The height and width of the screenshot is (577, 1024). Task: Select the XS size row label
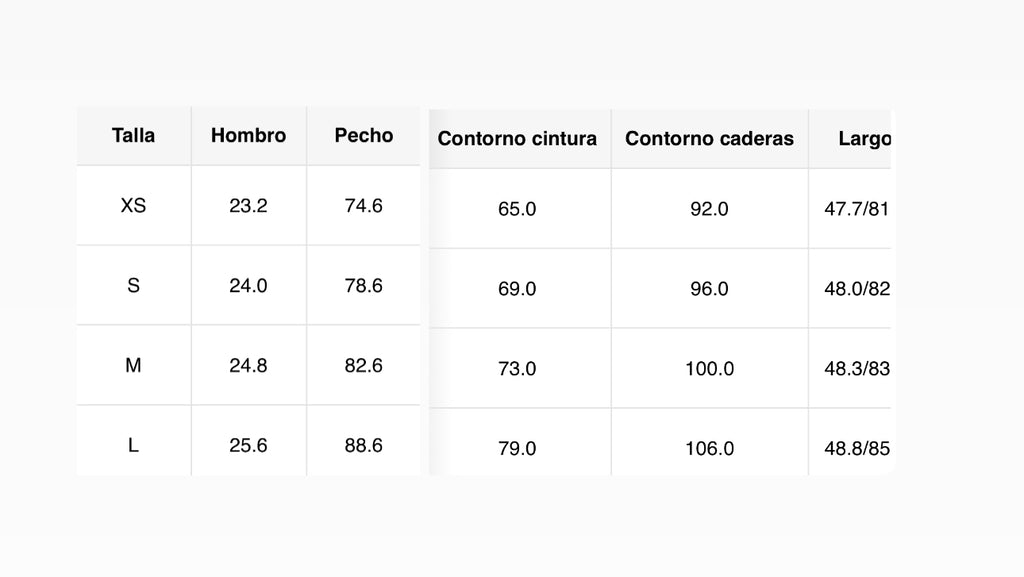tap(133, 206)
